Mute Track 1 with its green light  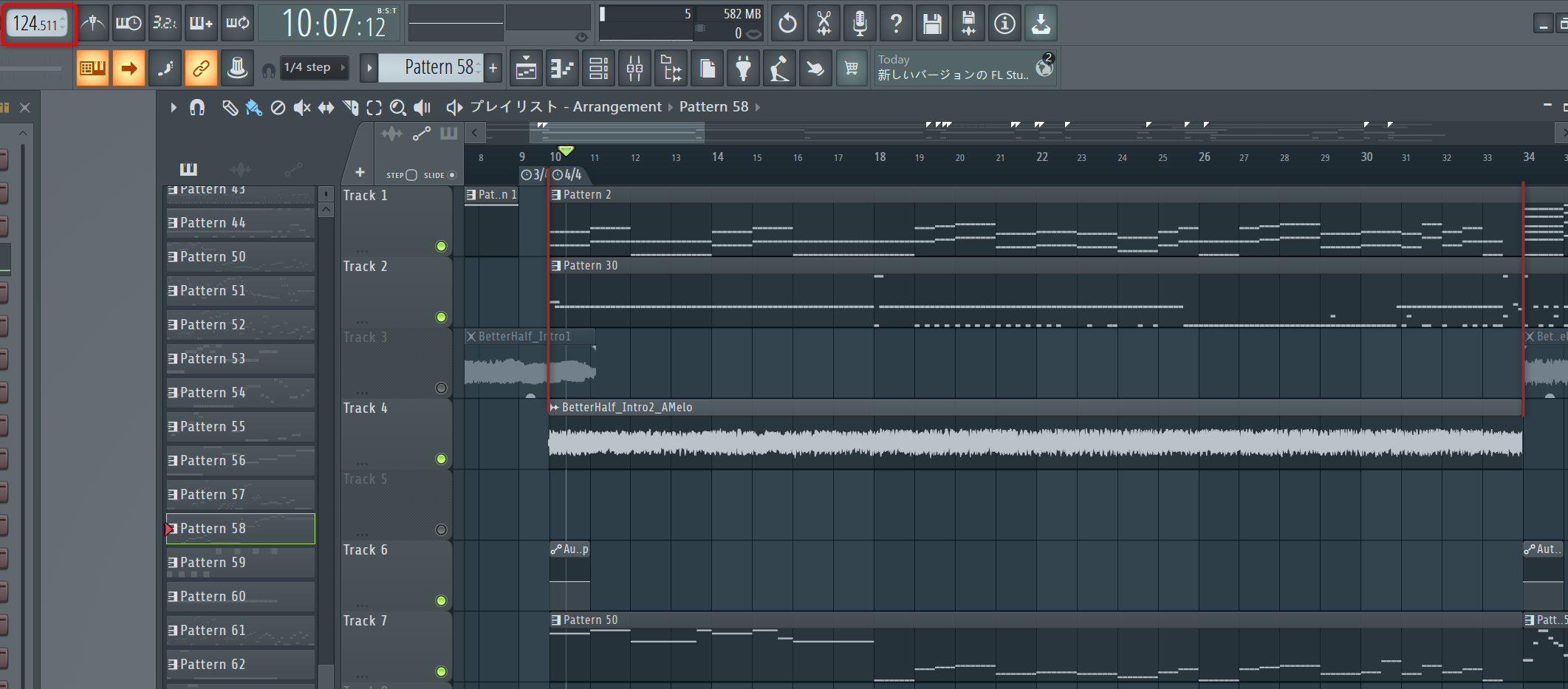(x=441, y=247)
